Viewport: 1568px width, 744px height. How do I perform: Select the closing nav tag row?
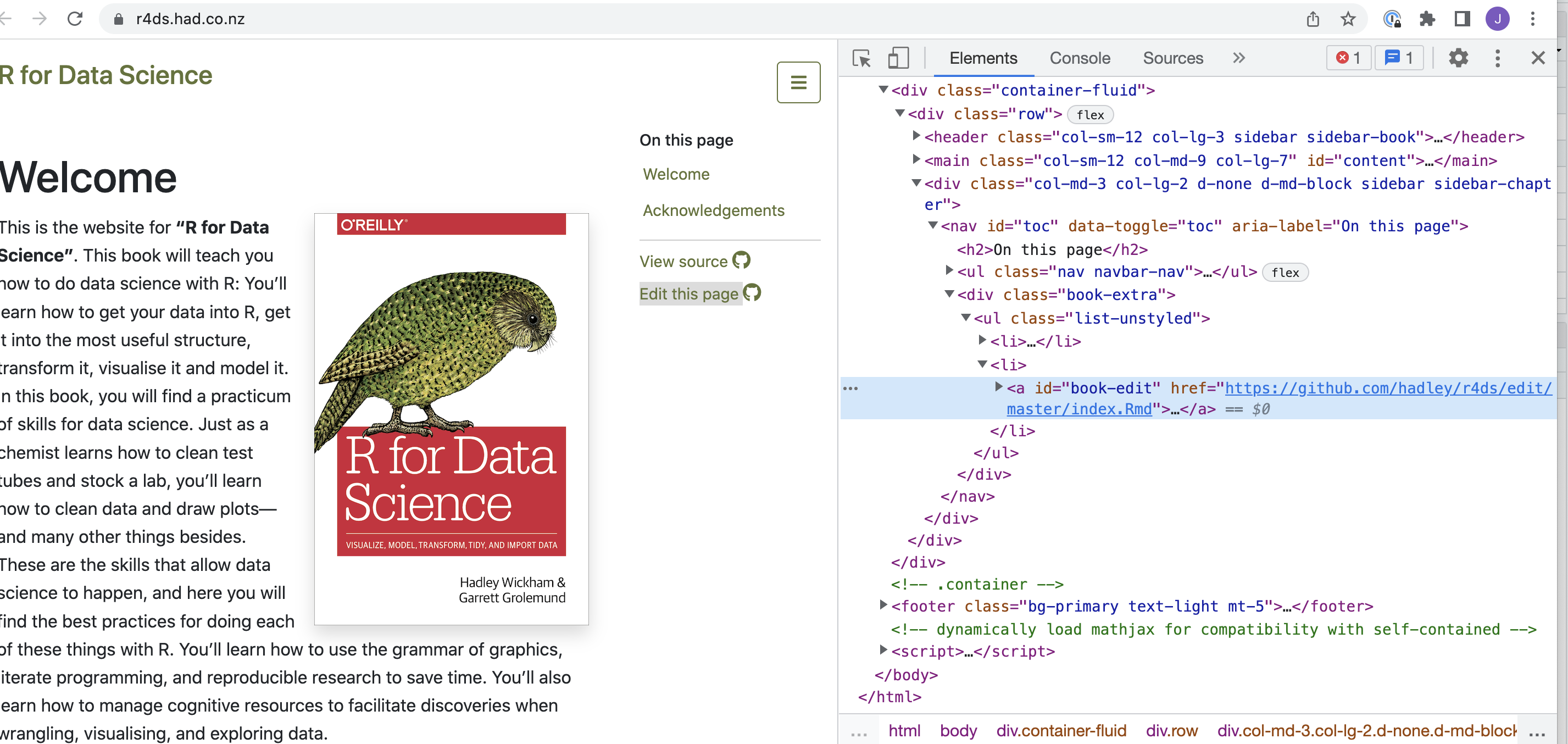(967, 496)
